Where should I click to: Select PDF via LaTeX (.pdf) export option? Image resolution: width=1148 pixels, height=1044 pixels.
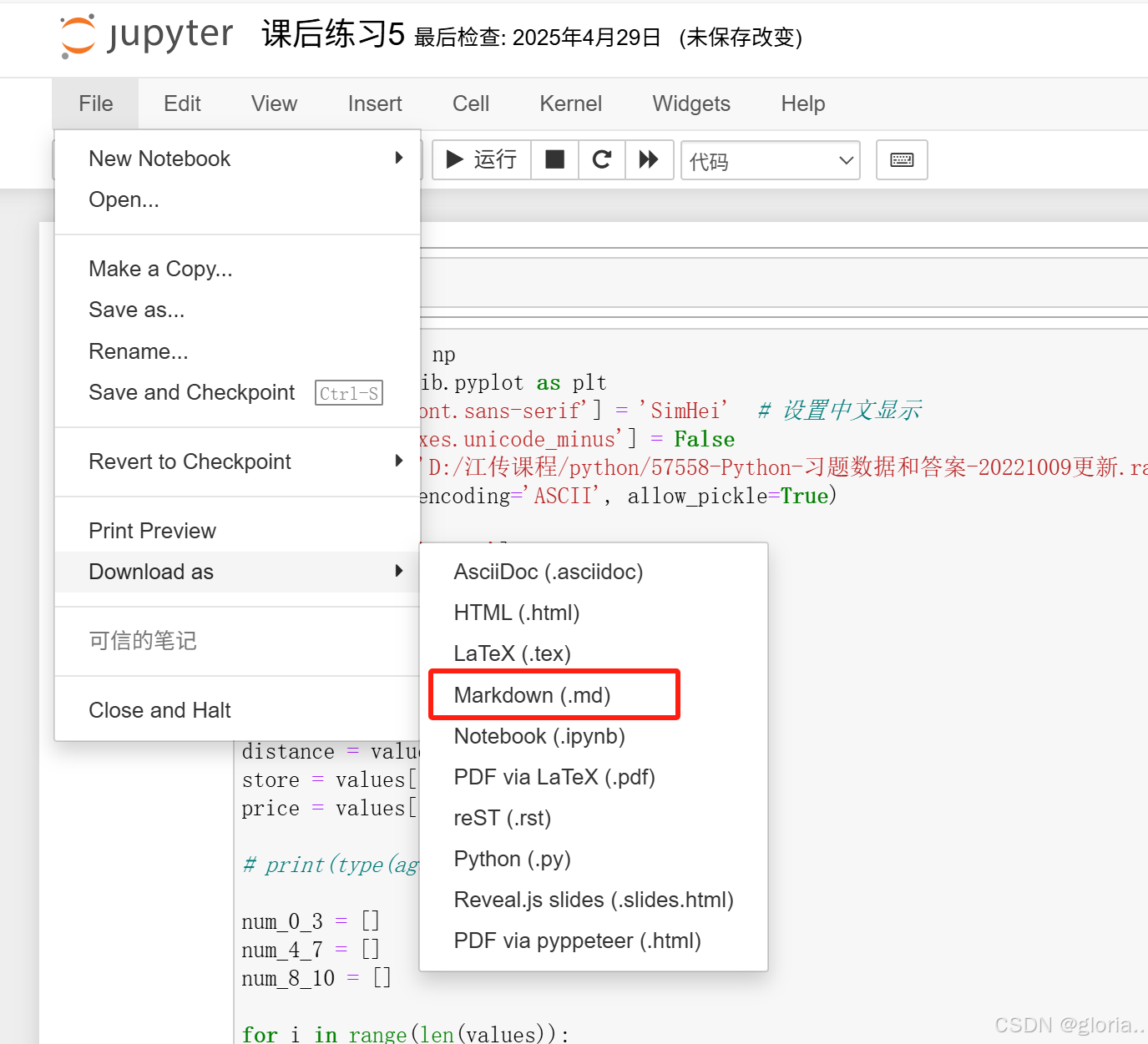point(554,777)
